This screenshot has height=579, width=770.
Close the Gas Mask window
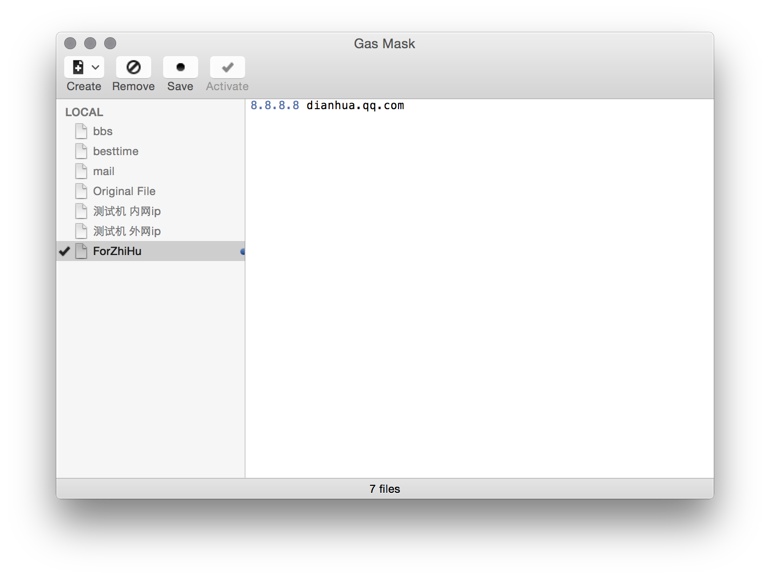[x=70, y=43]
